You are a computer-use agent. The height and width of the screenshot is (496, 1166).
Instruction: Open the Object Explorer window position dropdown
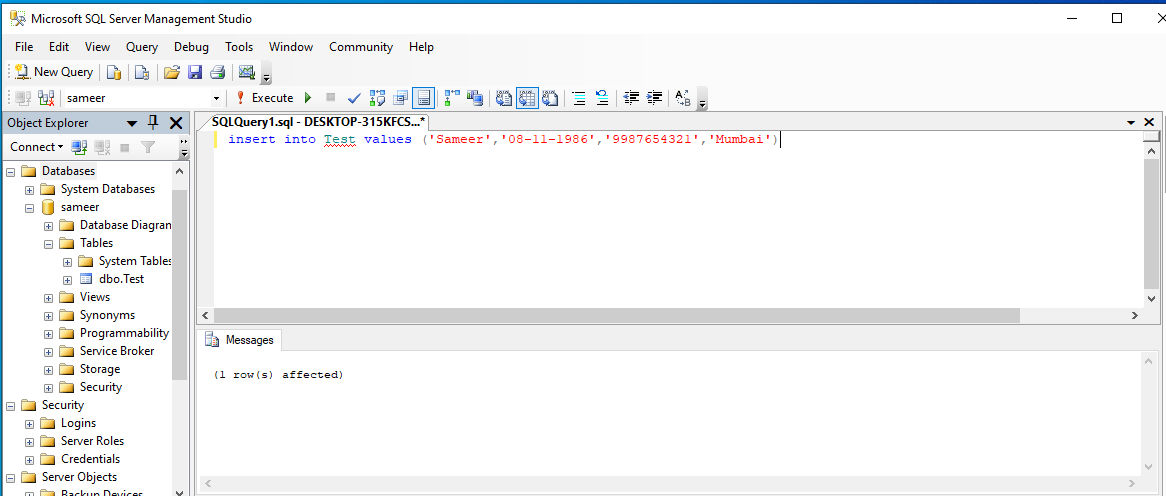132,123
